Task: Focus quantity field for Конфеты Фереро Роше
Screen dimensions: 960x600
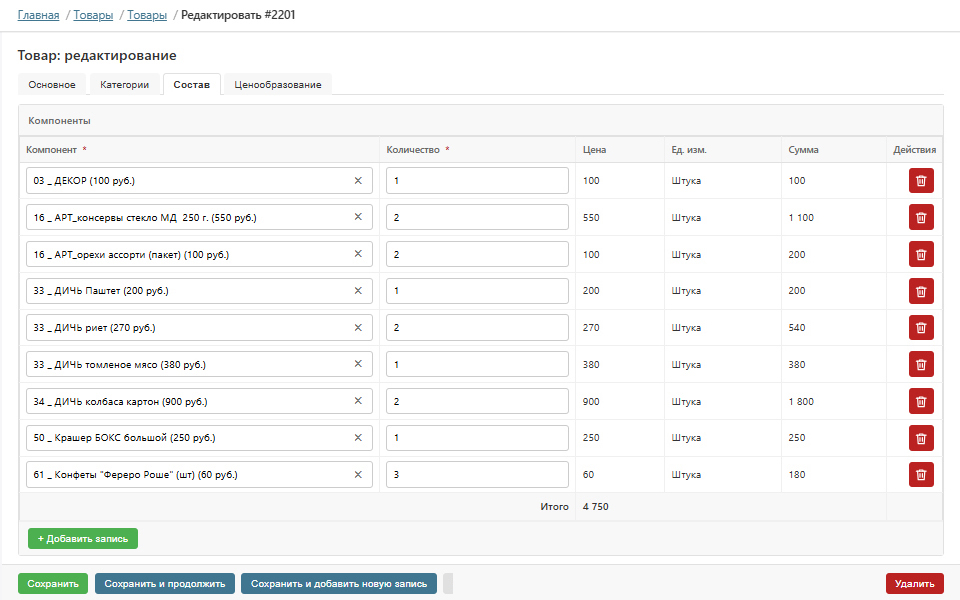Action: pyautogui.click(x=477, y=474)
